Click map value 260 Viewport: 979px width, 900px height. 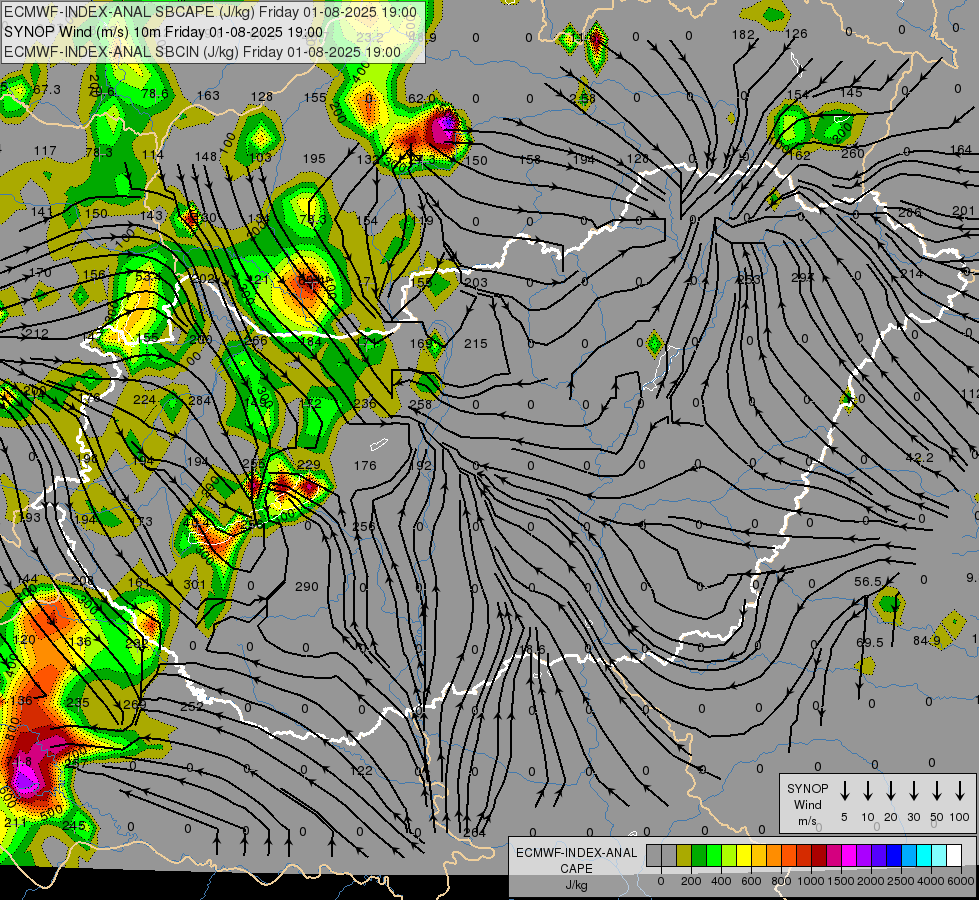[853, 154]
